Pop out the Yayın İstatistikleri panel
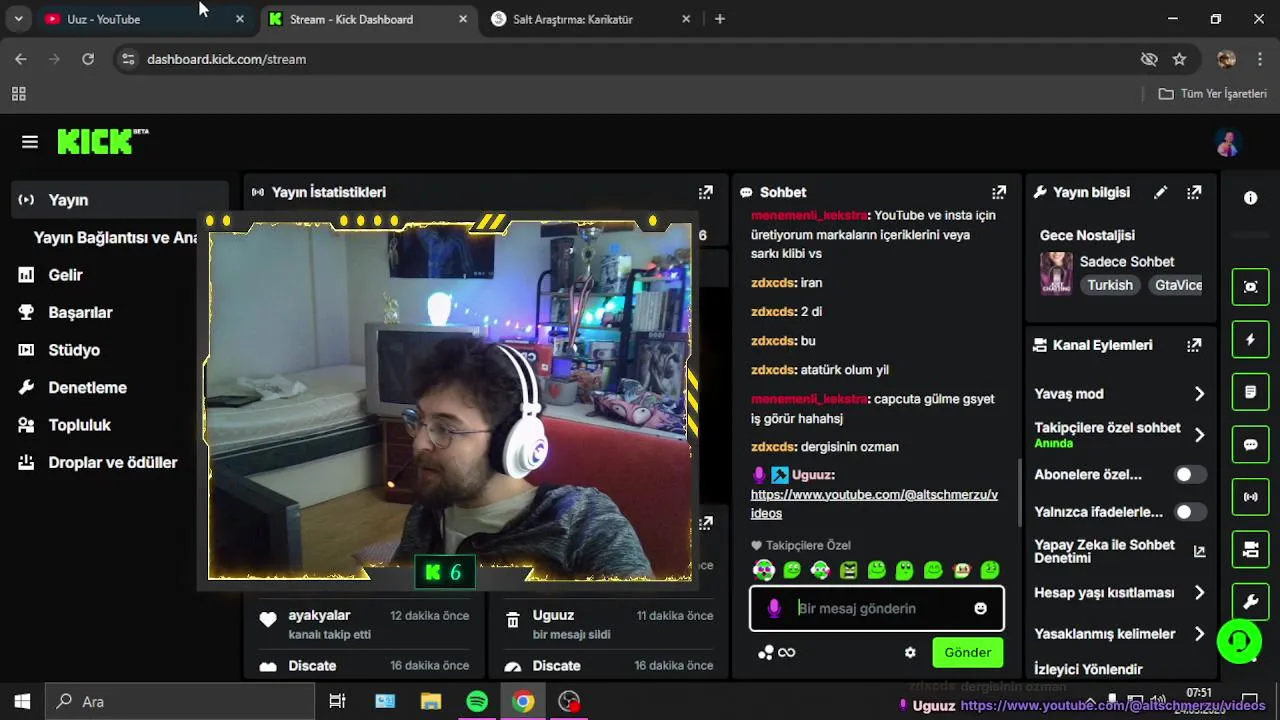The height and width of the screenshot is (720, 1280). (x=706, y=192)
